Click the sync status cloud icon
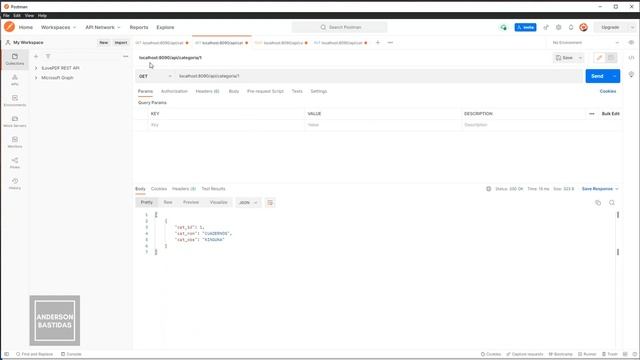The height and width of the screenshot is (360, 640). [x=504, y=27]
